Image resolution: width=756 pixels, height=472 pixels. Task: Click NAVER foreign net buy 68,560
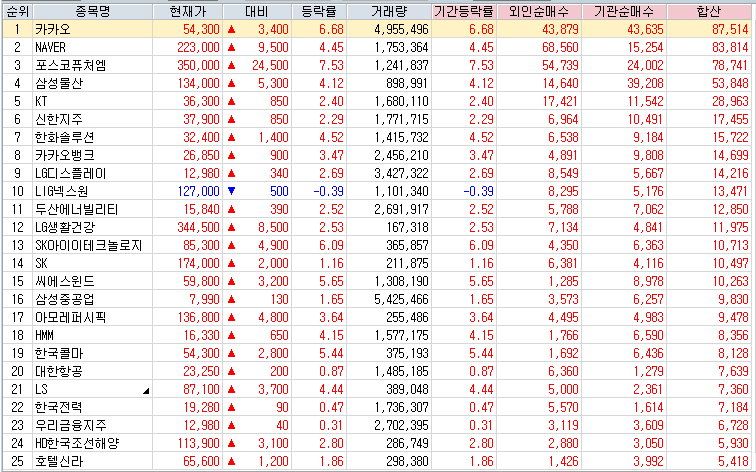(560, 47)
